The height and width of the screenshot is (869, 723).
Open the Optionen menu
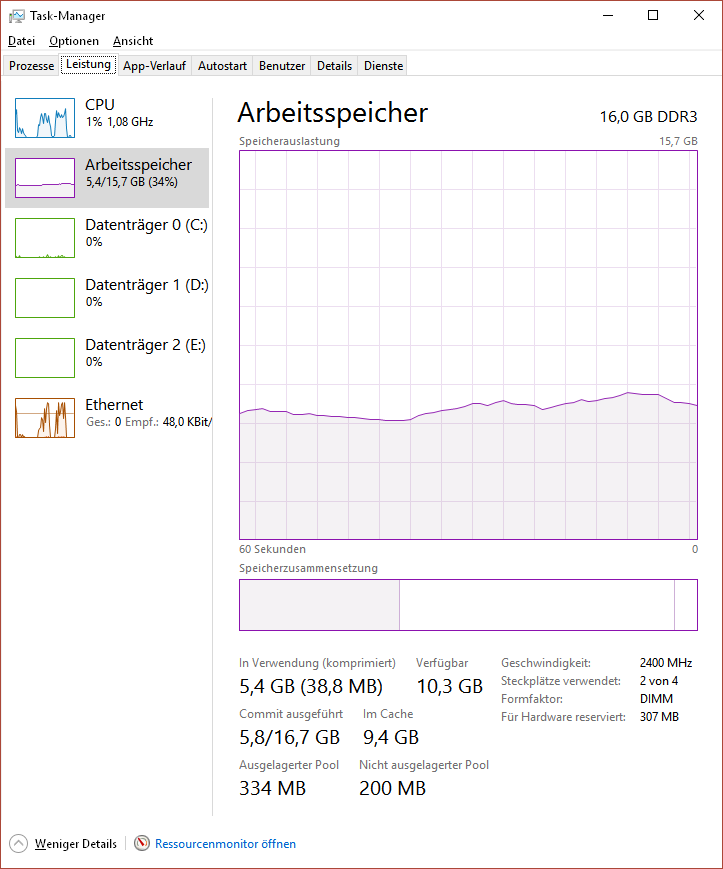74,41
